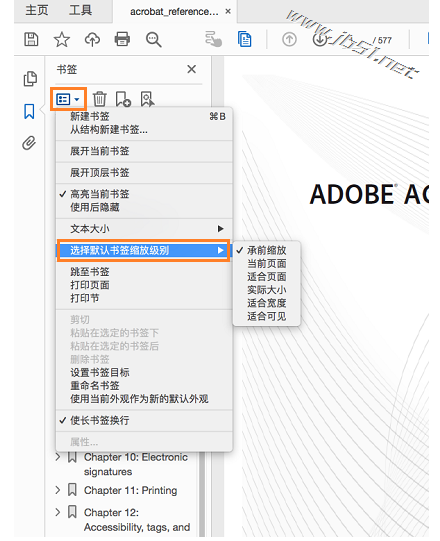
Task: Expand Chapter 11: Printing bookmark
Action: point(58,490)
